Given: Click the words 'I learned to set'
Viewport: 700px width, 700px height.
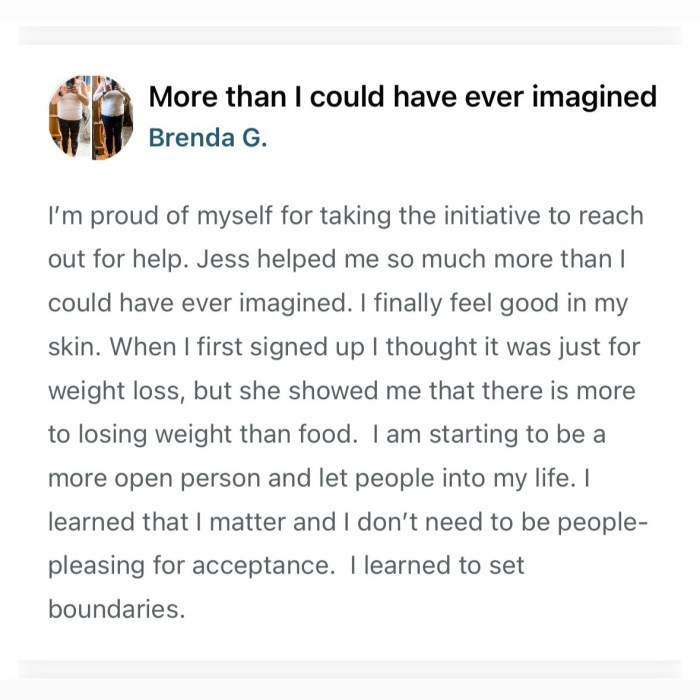Looking at the screenshot, I should pos(437,565).
